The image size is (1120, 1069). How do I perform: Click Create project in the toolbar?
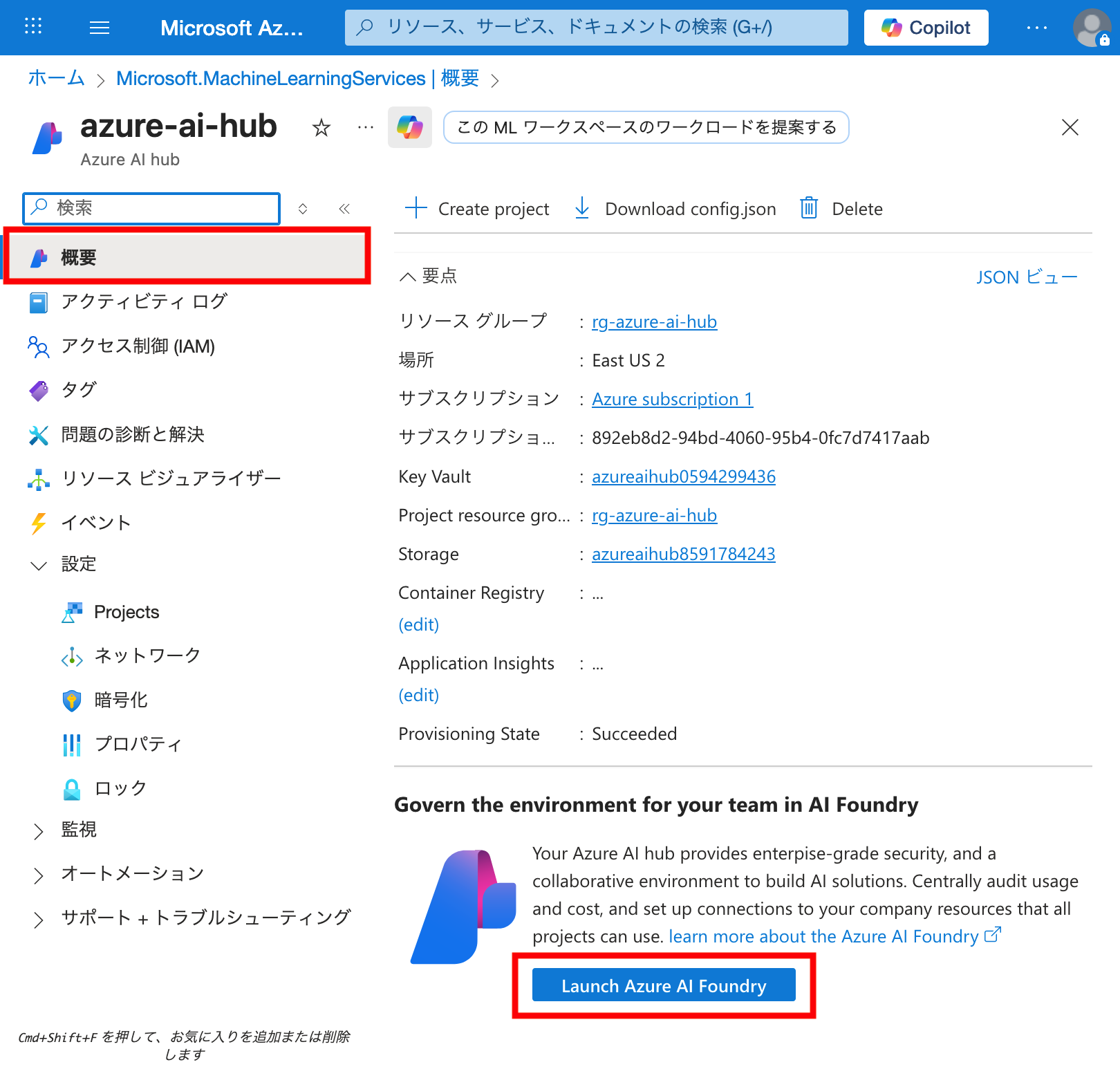pos(477,208)
